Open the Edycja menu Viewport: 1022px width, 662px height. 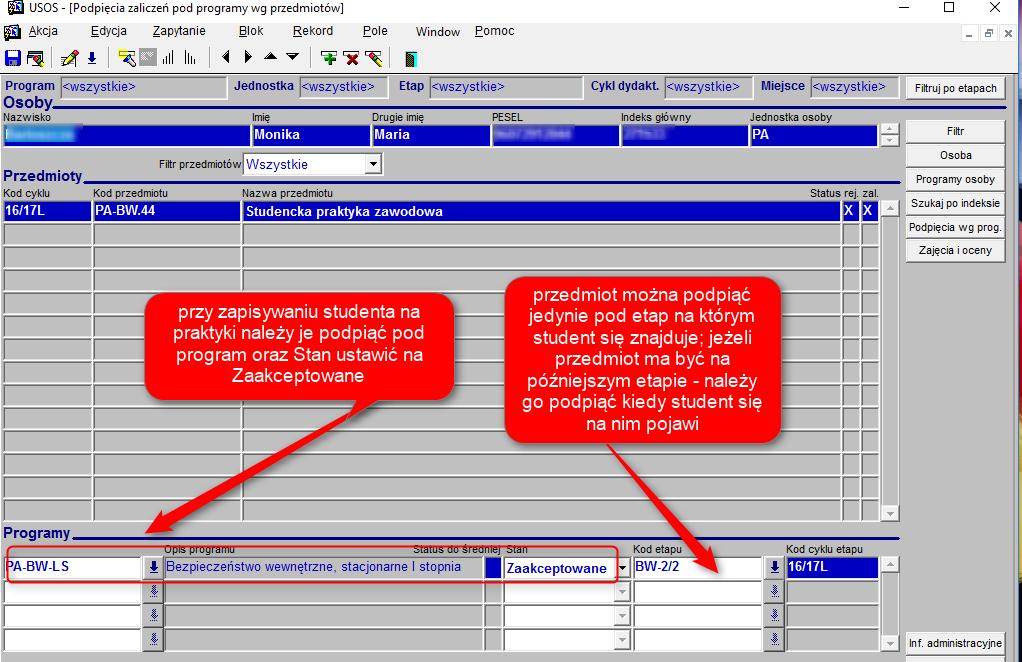click(x=109, y=31)
